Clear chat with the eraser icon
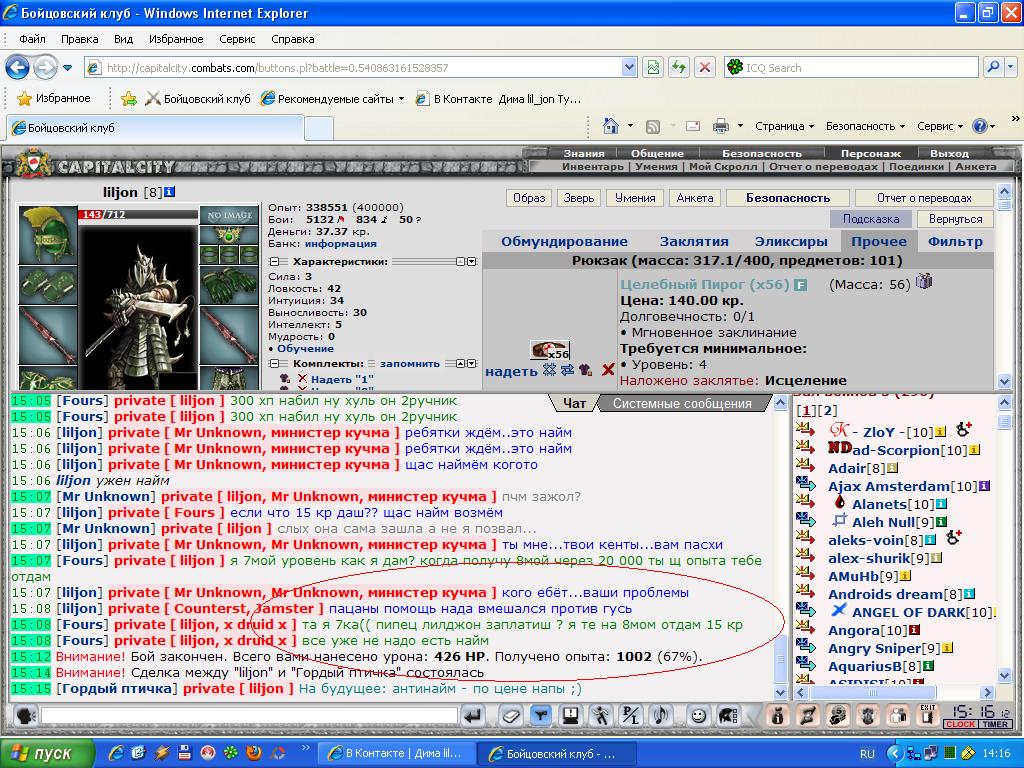The height and width of the screenshot is (768, 1024). pos(509,716)
